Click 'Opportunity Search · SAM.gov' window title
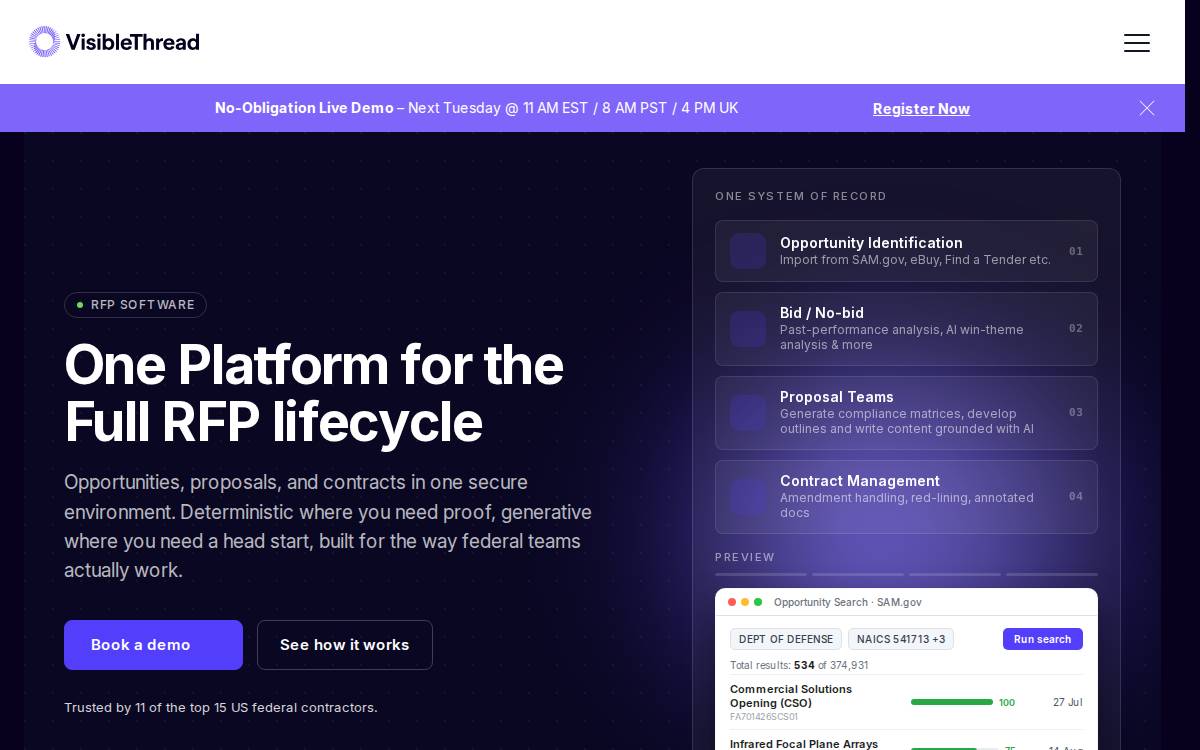This screenshot has width=1200, height=750. [848, 602]
